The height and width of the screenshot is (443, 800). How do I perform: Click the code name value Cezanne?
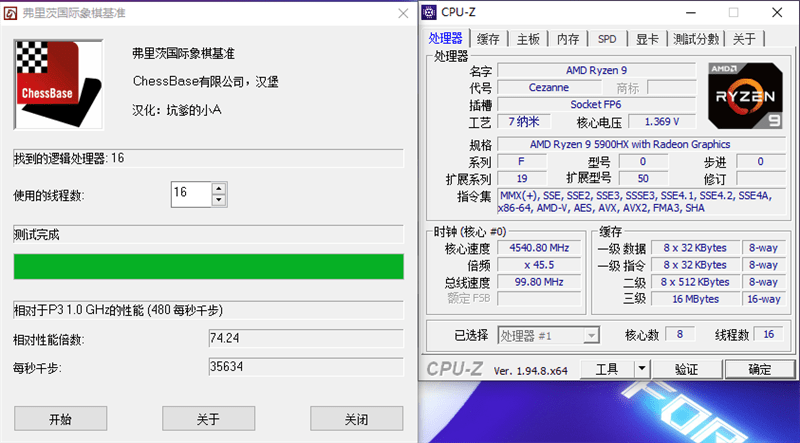(548, 87)
